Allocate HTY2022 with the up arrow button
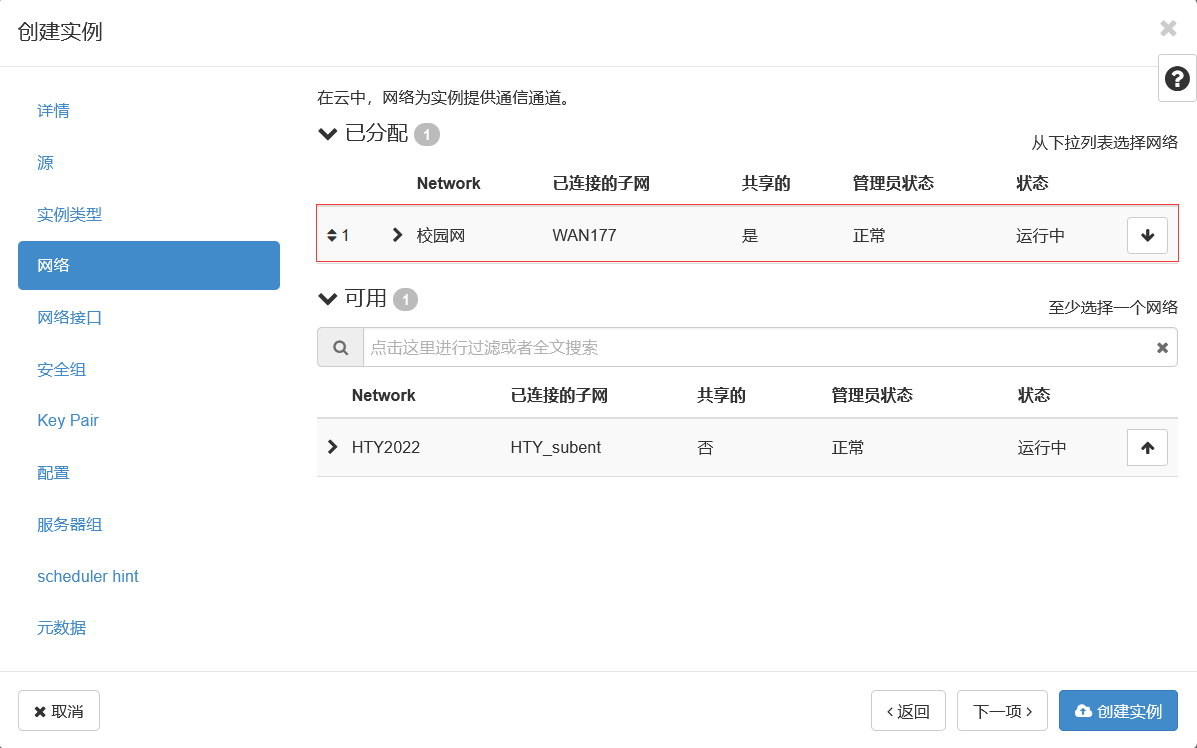 (1147, 447)
